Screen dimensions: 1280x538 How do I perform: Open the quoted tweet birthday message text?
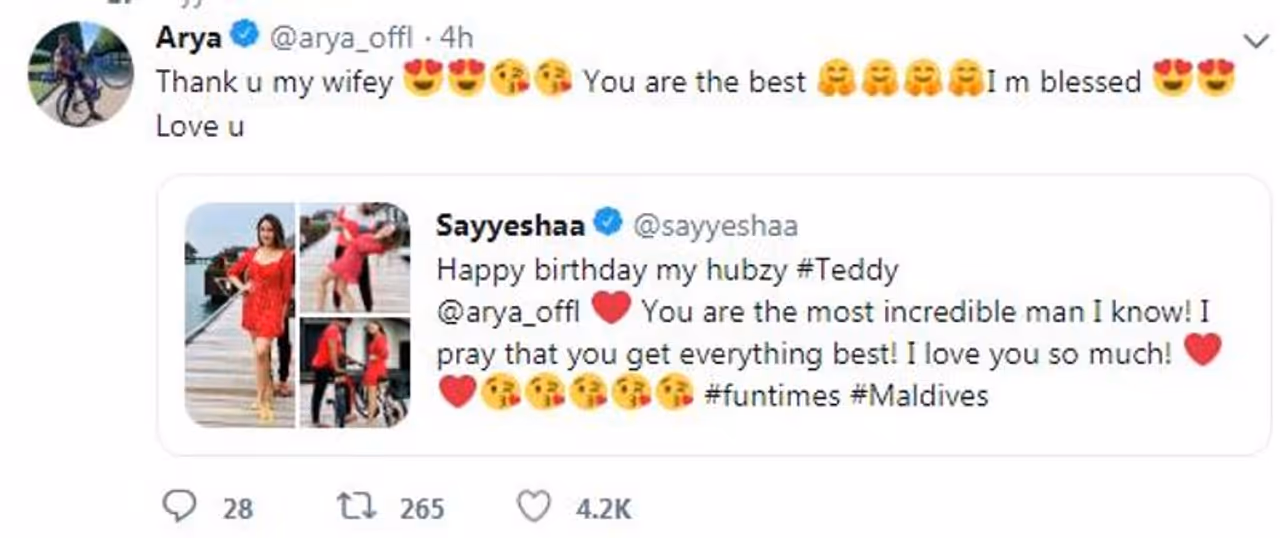(800, 332)
